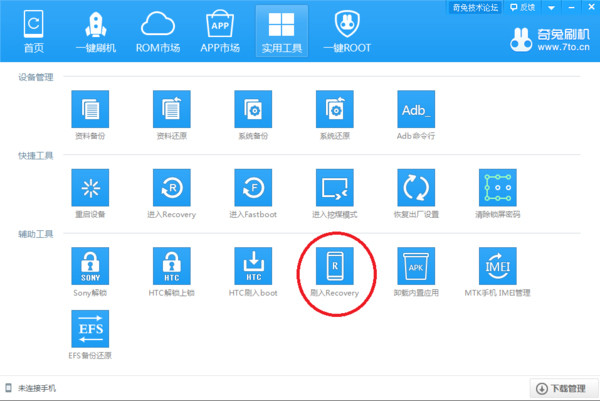Image resolution: width=600 pixels, height=401 pixels.
Task: Open 卸载内置应用 APK uninstall tool
Action: (416, 265)
